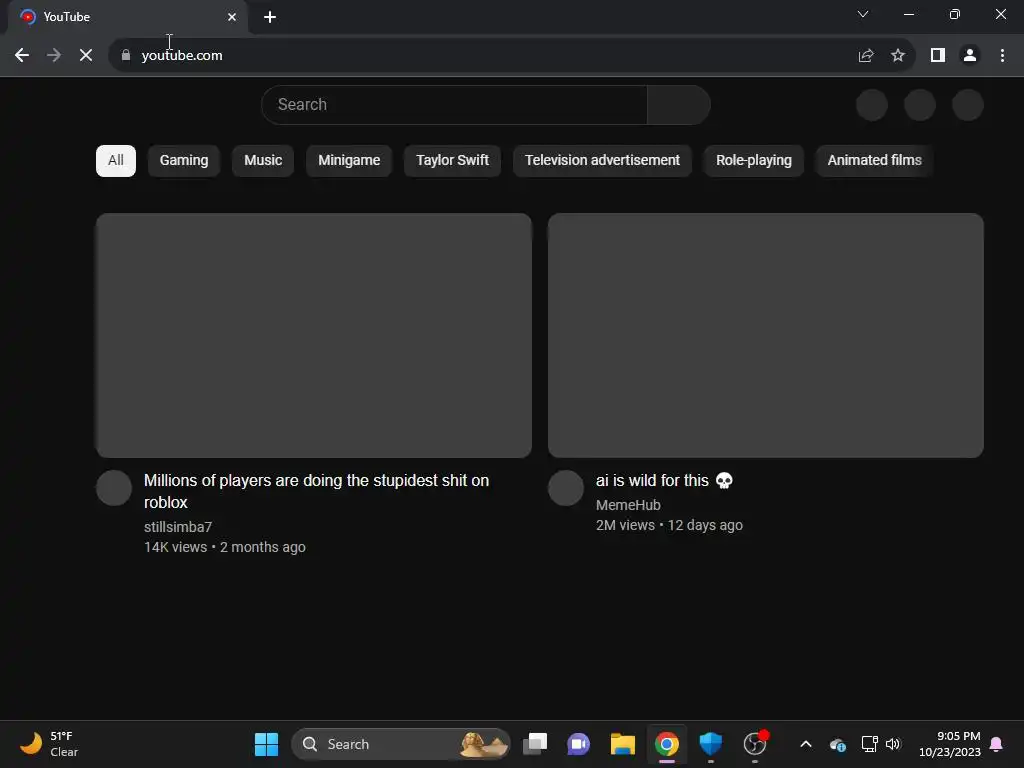Image resolution: width=1024 pixels, height=768 pixels.
Task: Select the Minigame filter chip
Action: [x=349, y=161]
